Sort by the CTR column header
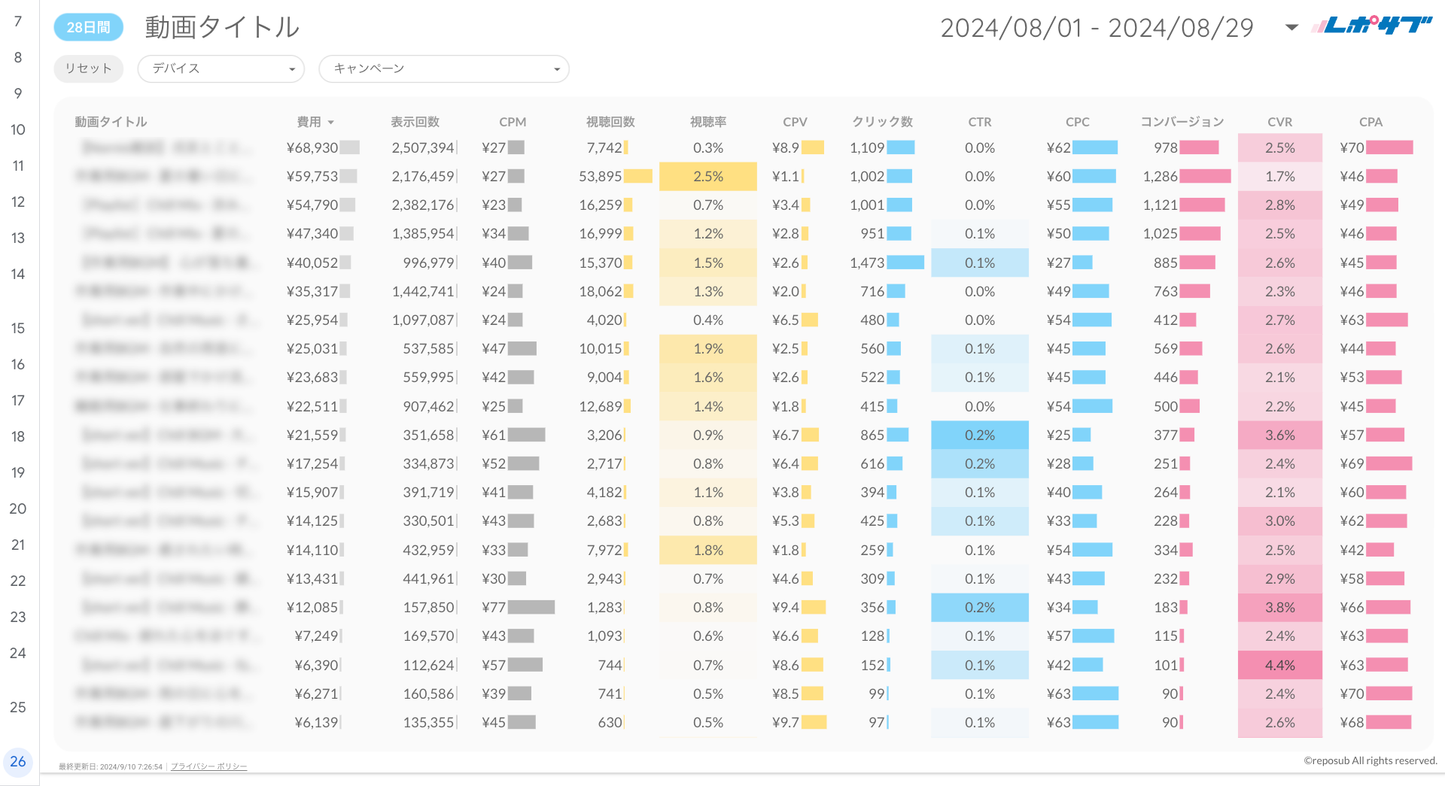The image size is (1445, 786). pos(980,122)
